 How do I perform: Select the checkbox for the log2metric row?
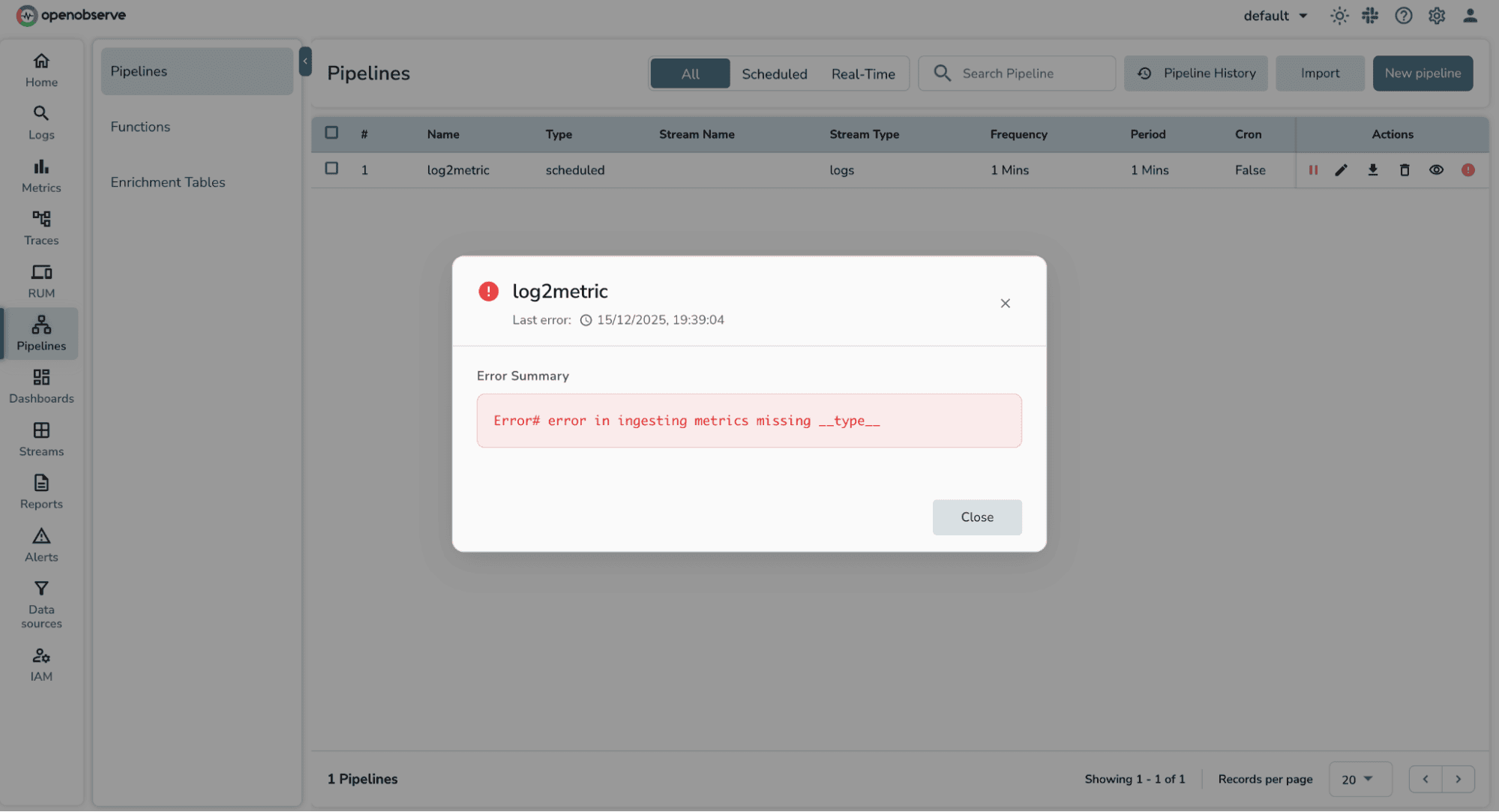[x=331, y=169]
